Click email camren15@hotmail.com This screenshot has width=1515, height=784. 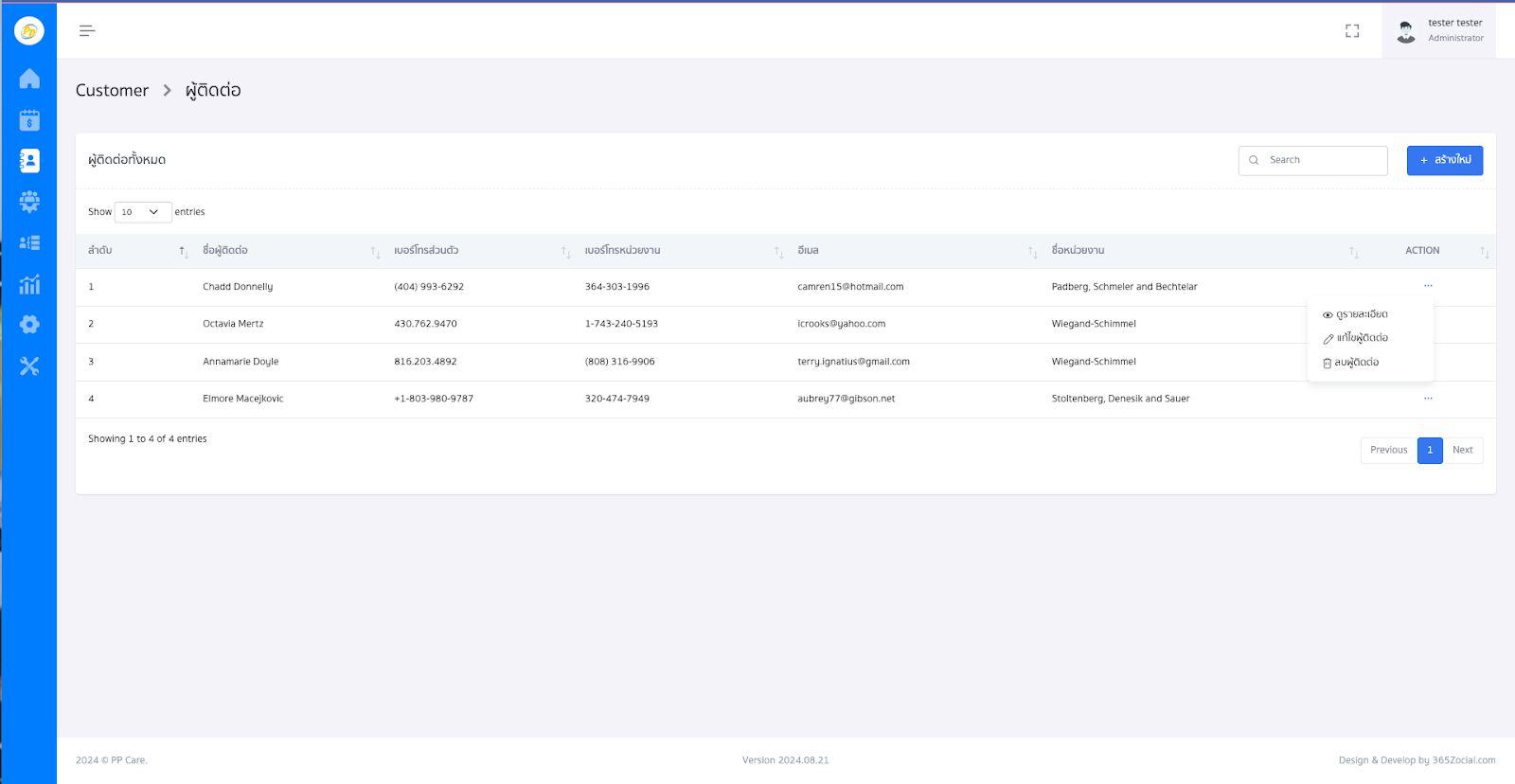(850, 287)
